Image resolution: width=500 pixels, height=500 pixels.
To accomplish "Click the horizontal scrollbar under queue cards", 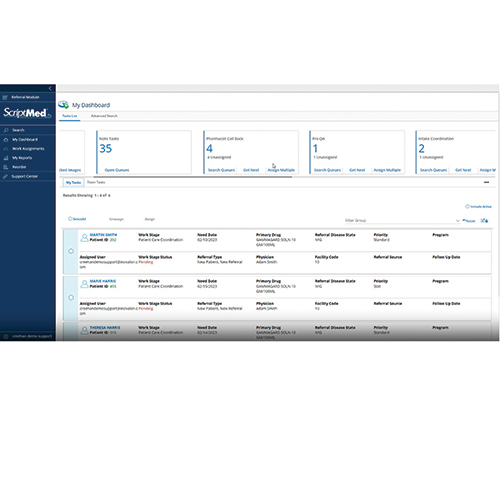I will point(193,177).
